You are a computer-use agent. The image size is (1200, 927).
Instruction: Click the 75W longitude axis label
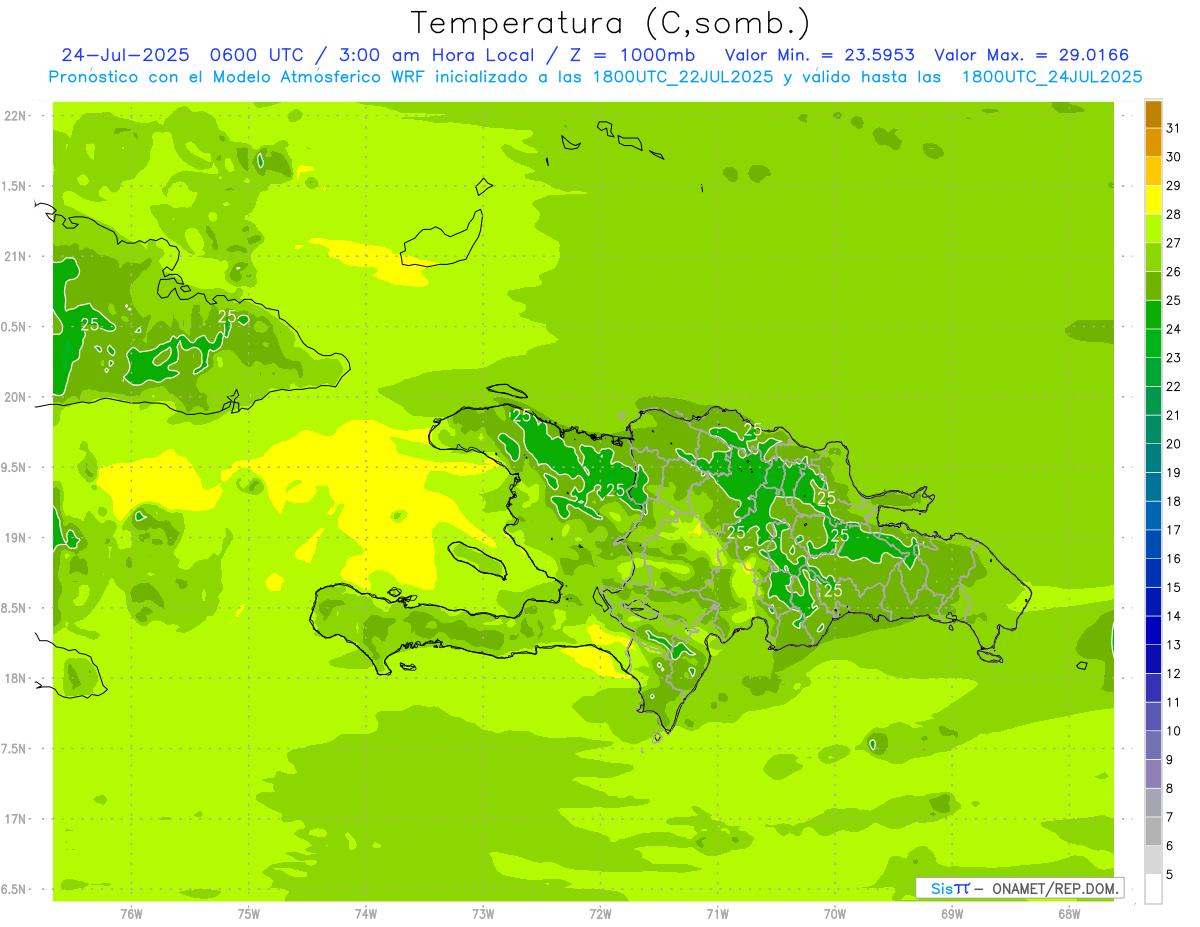pos(249,914)
